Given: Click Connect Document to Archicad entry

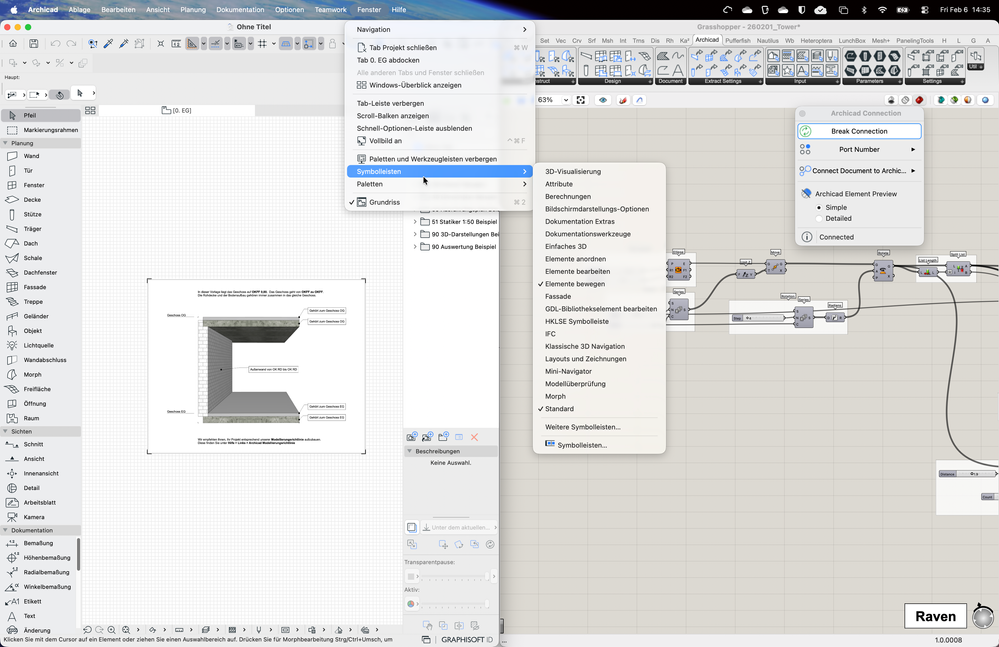Looking at the screenshot, I should click(859, 171).
